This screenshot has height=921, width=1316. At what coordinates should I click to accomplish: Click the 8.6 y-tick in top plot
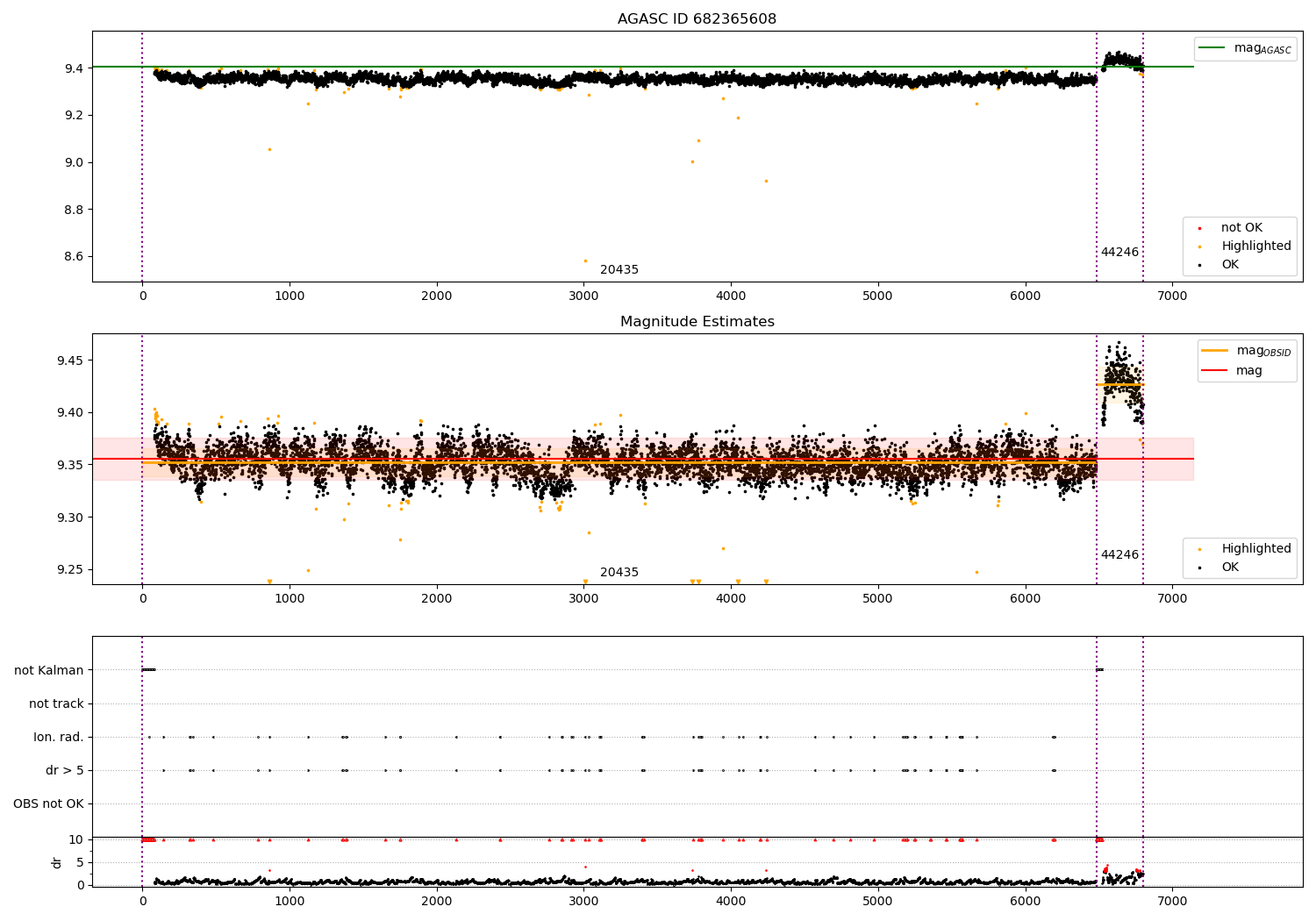coord(74,257)
